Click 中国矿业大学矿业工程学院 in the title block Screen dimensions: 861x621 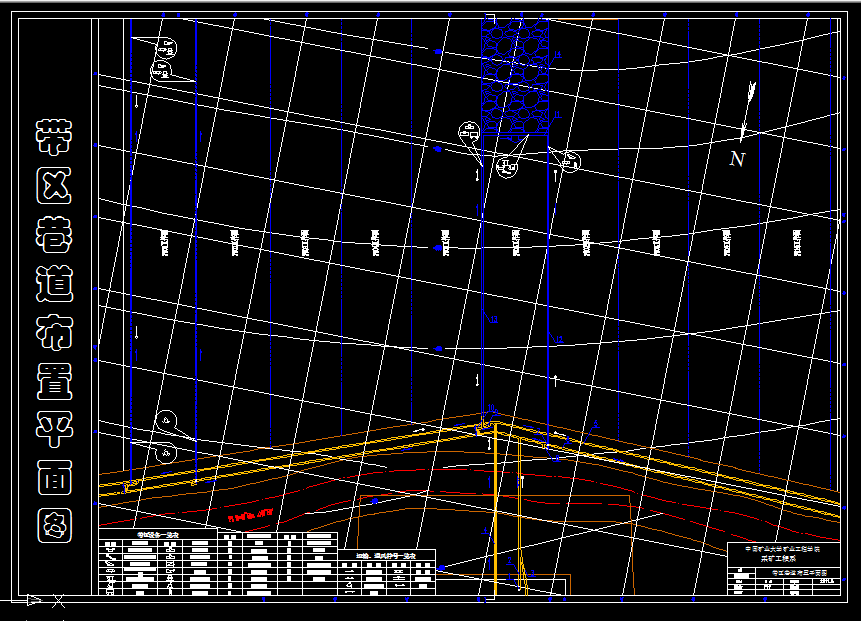pos(782,549)
